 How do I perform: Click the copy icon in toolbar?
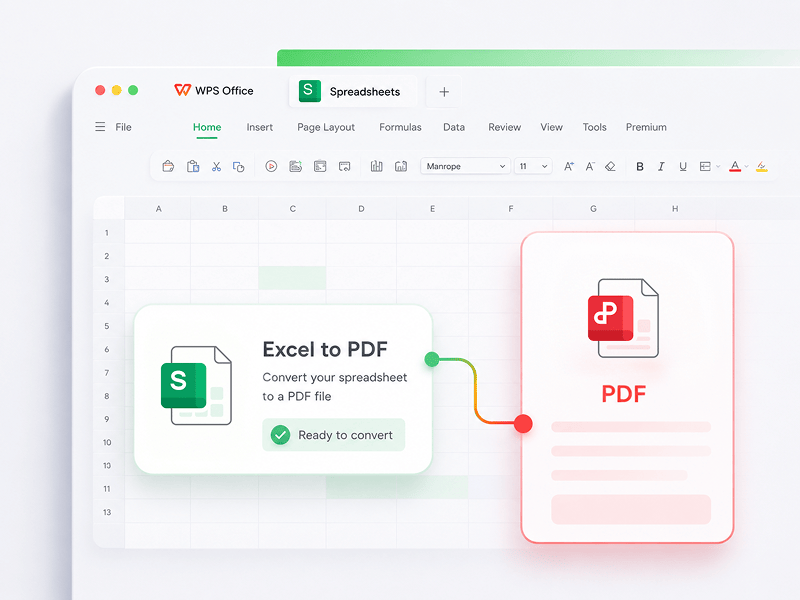coord(238,166)
